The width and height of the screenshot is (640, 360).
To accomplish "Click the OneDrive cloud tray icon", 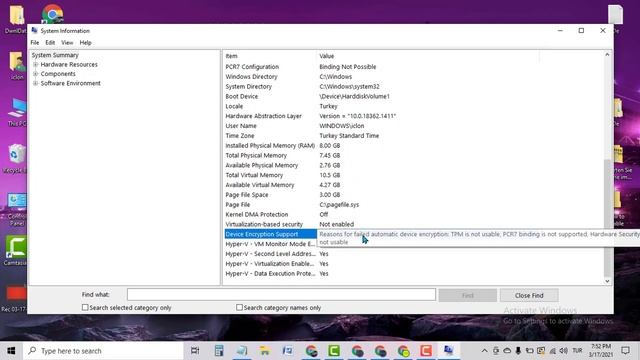I will 507,351.
